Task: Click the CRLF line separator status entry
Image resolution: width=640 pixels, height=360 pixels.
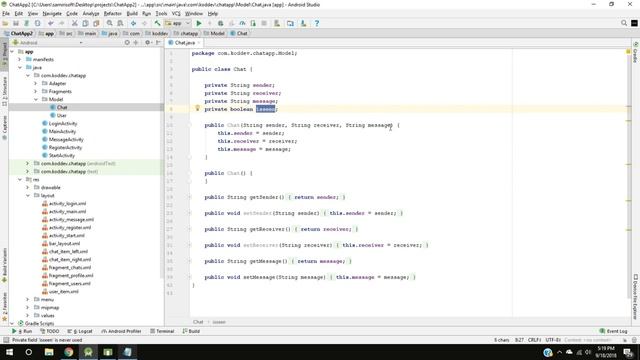Action: click(534, 340)
